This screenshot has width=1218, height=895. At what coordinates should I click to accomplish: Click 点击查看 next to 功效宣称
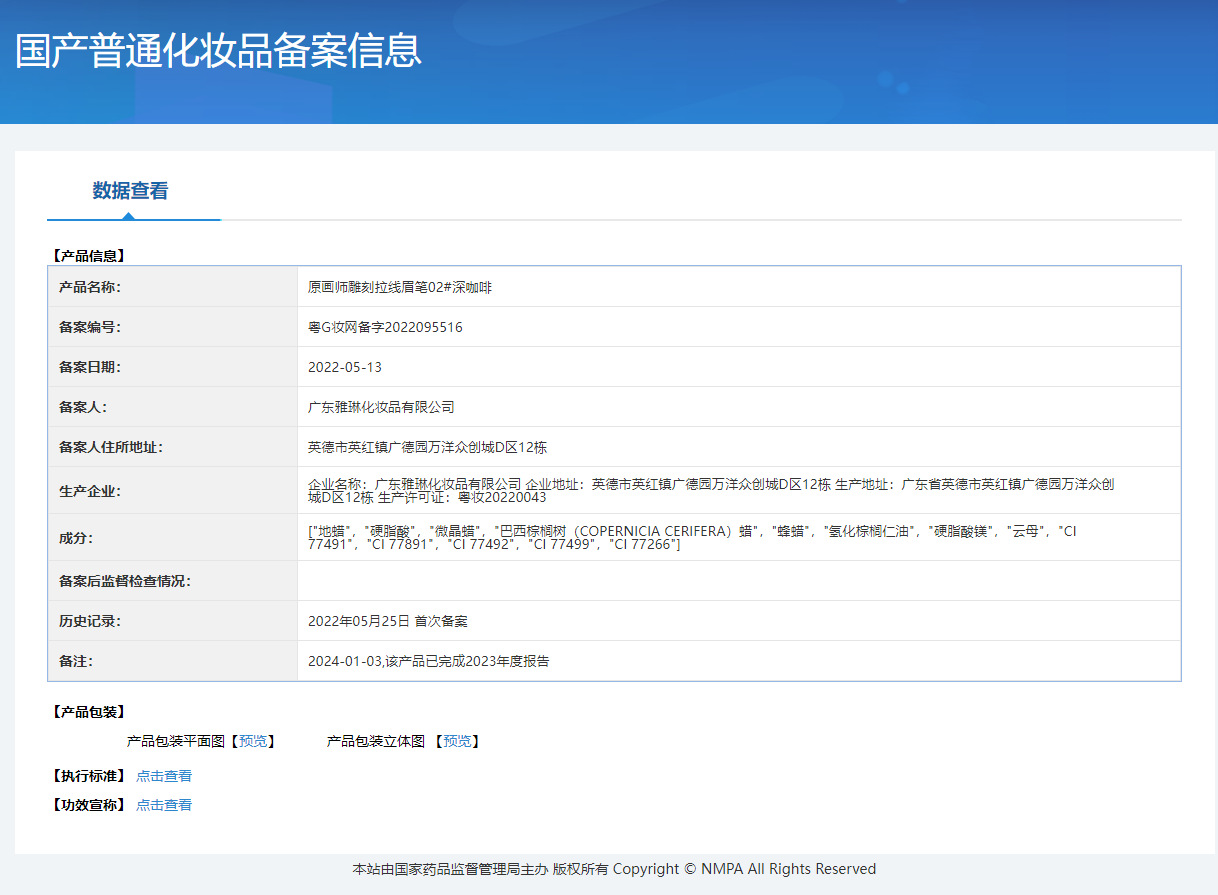pos(164,805)
